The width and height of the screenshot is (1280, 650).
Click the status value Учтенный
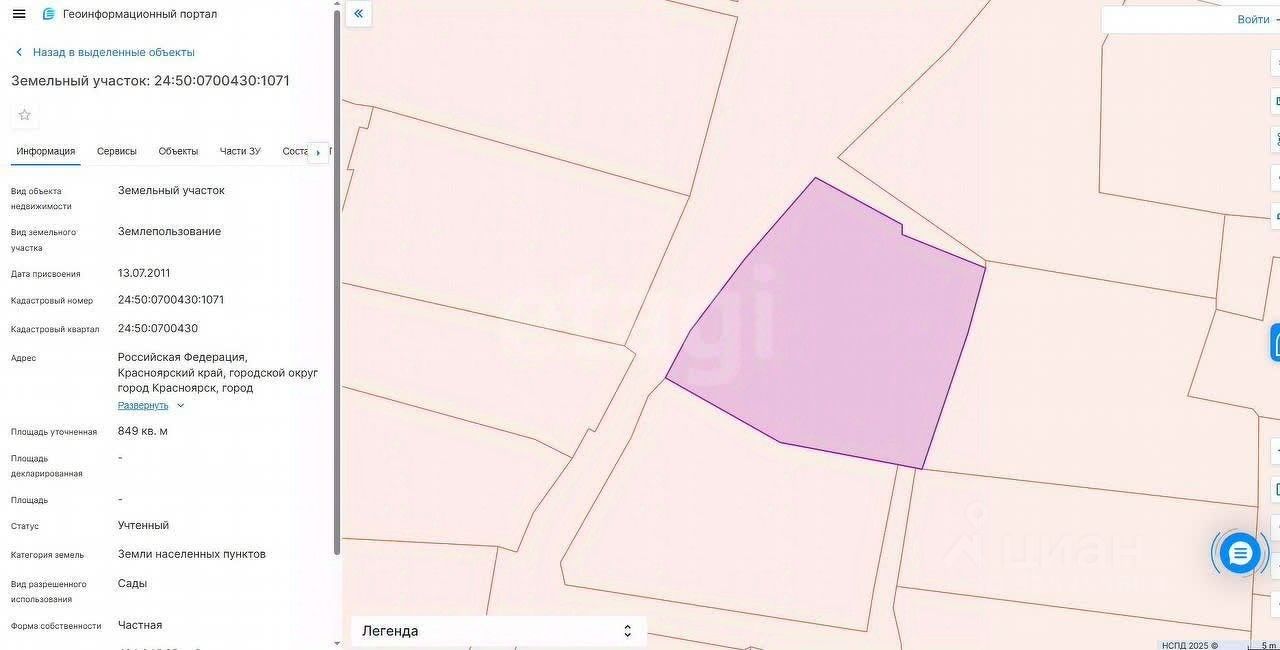(x=143, y=525)
